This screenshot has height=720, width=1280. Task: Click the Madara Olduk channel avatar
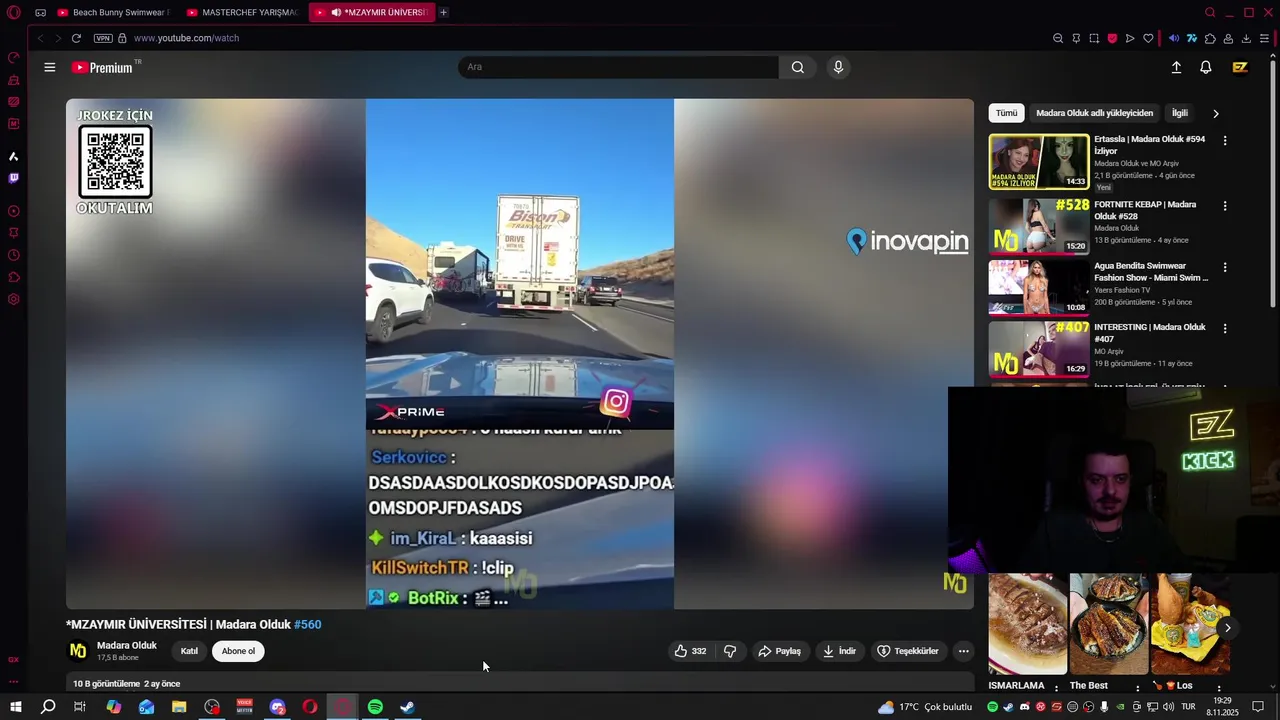tap(78, 651)
